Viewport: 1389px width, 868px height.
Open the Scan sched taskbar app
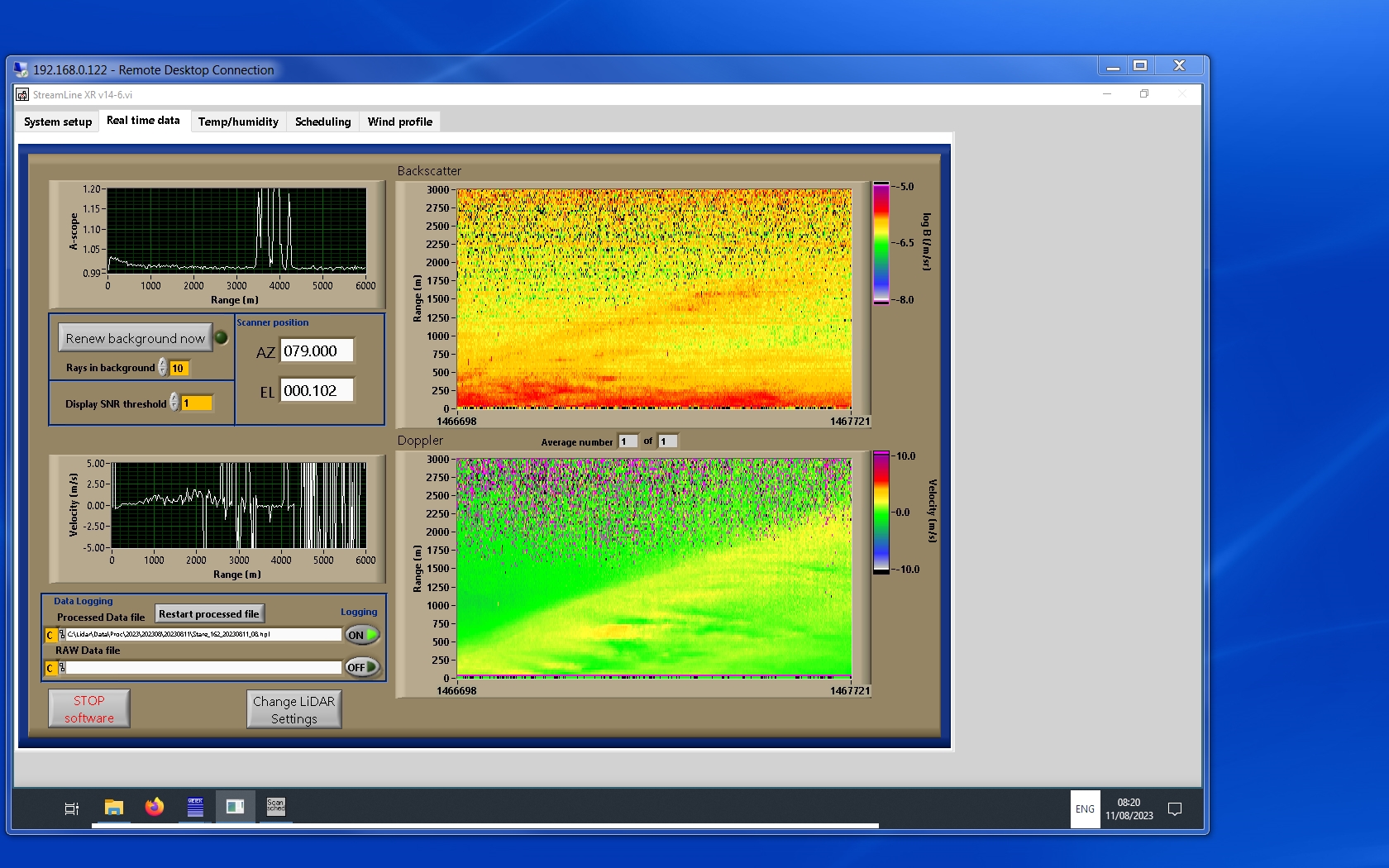click(x=275, y=808)
